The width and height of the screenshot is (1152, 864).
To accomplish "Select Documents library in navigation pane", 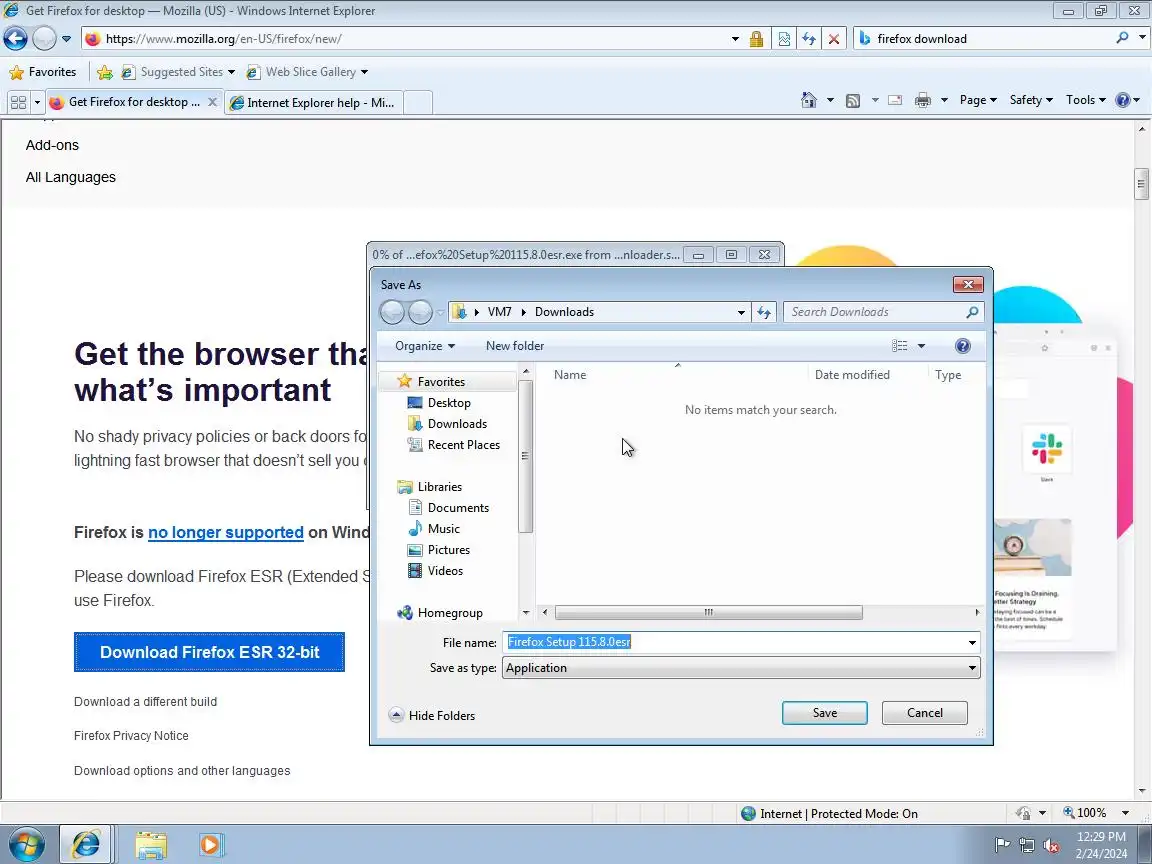I will click(x=458, y=508).
